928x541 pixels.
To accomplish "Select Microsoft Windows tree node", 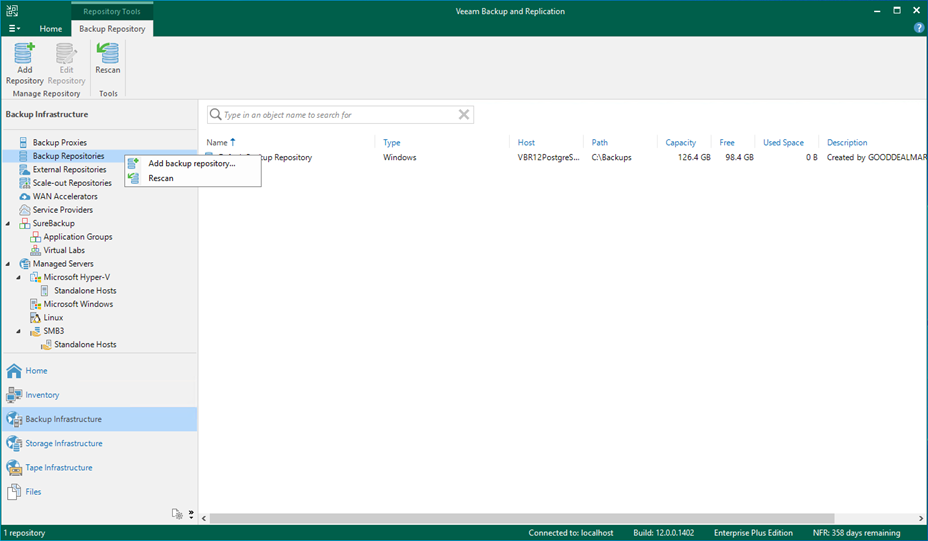I will click(x=78, y=304).
